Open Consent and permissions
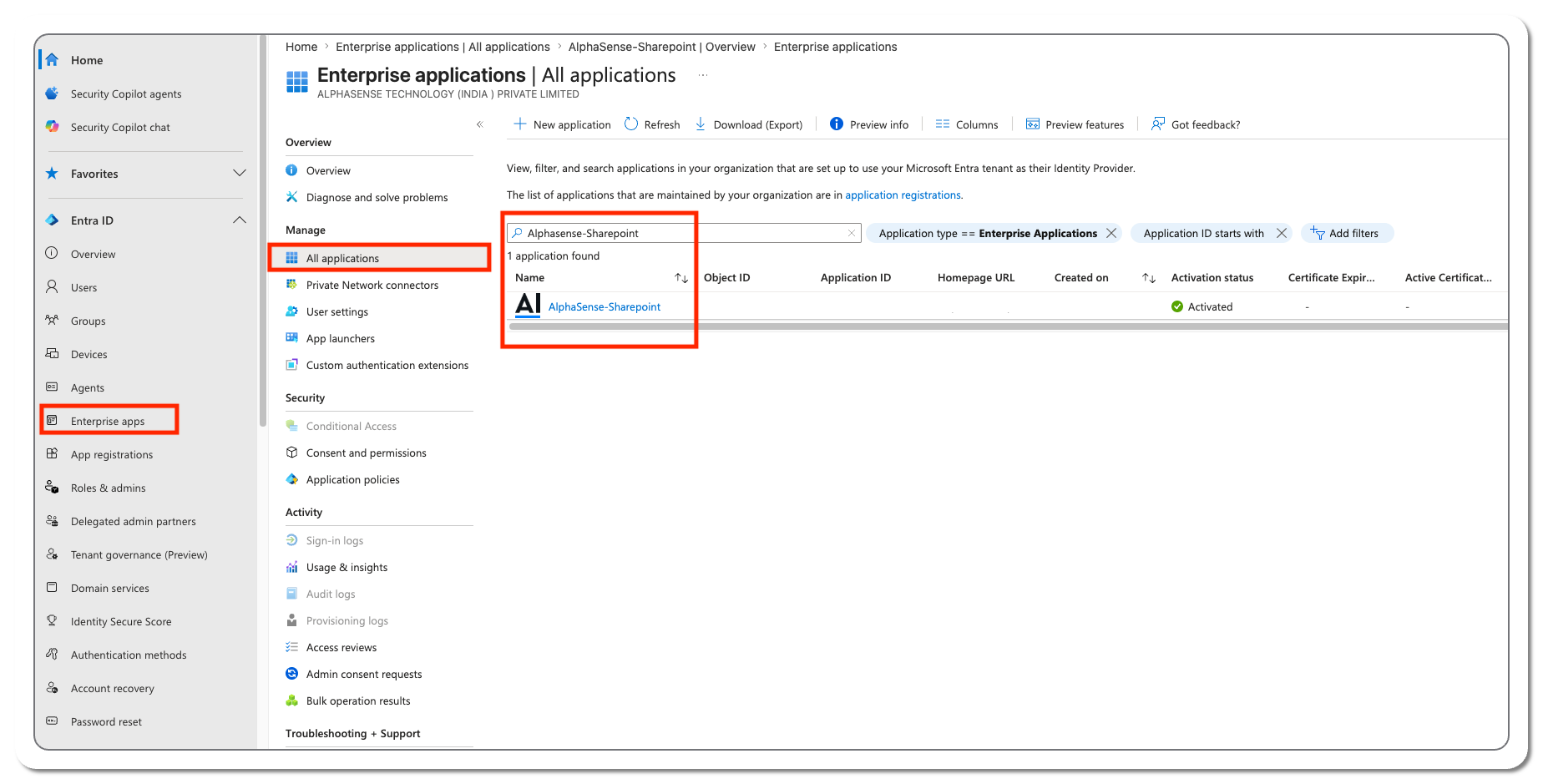1543x784 pixels. [366, 453]
